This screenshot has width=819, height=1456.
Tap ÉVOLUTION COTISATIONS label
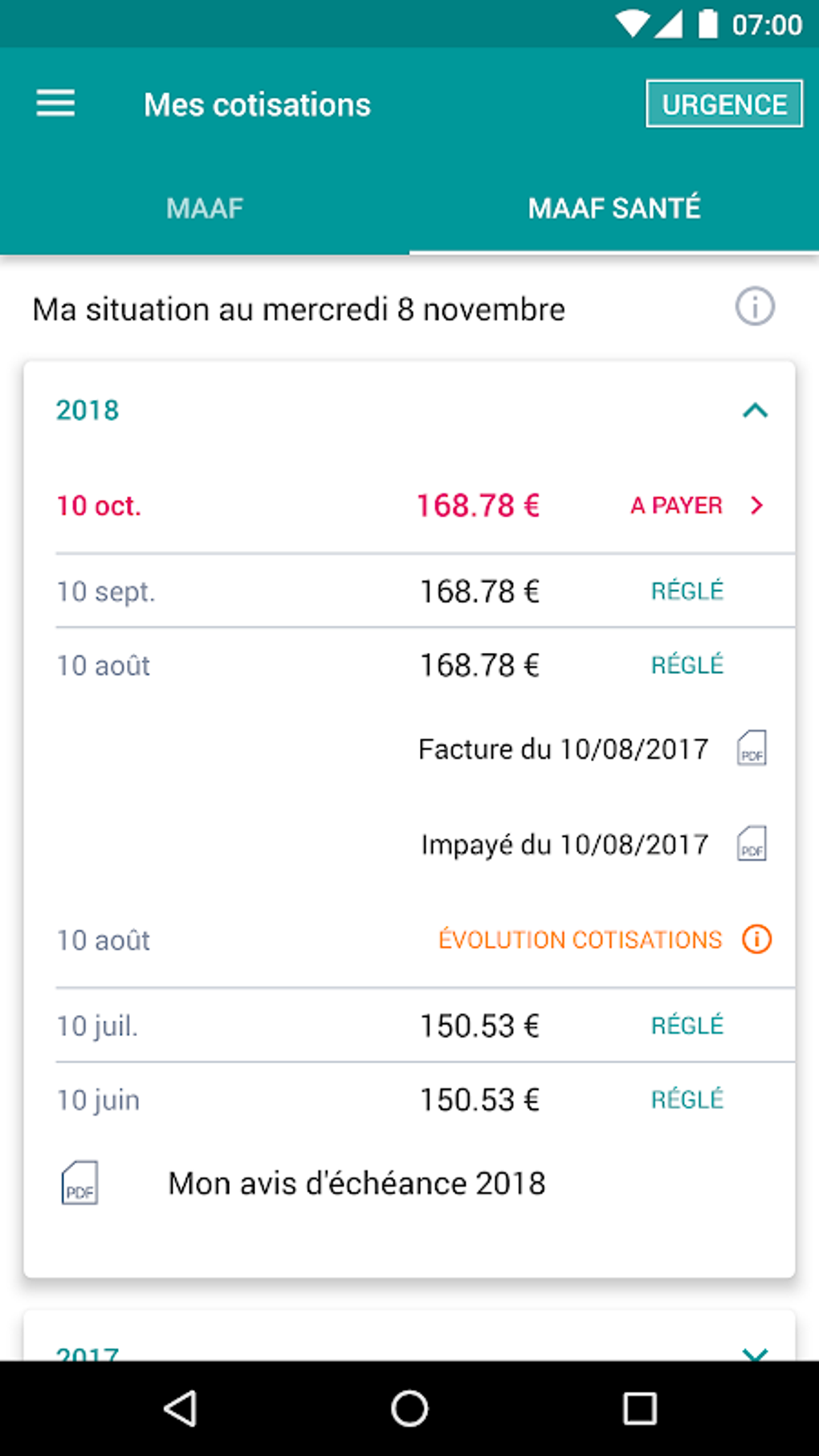(x=580, y=939)
